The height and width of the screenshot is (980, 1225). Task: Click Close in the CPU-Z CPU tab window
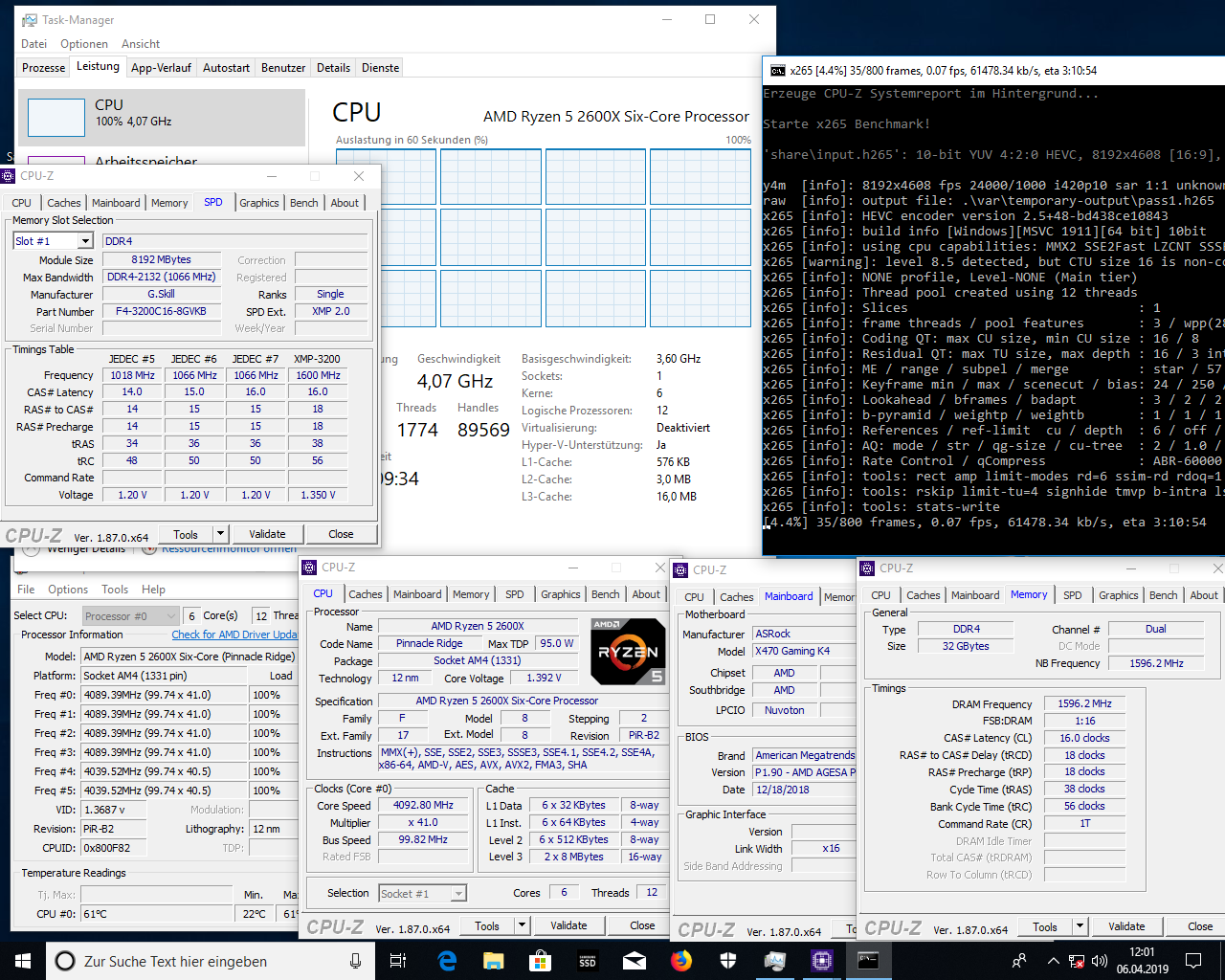tap(642, 925)
